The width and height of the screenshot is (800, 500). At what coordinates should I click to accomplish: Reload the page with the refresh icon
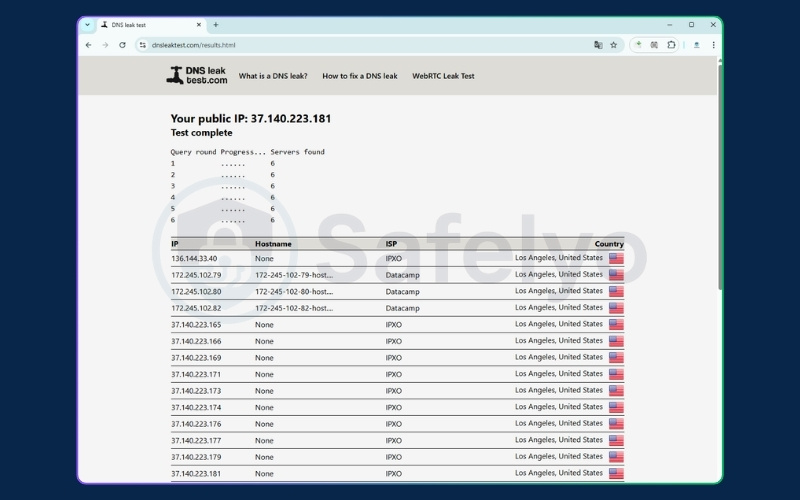pos(122,45)
